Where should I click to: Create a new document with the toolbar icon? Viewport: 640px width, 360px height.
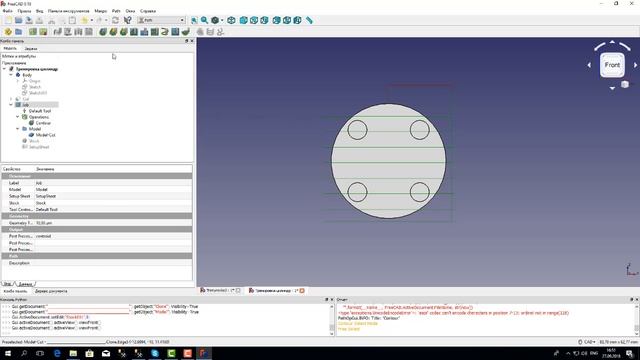(x=8, y=20)
